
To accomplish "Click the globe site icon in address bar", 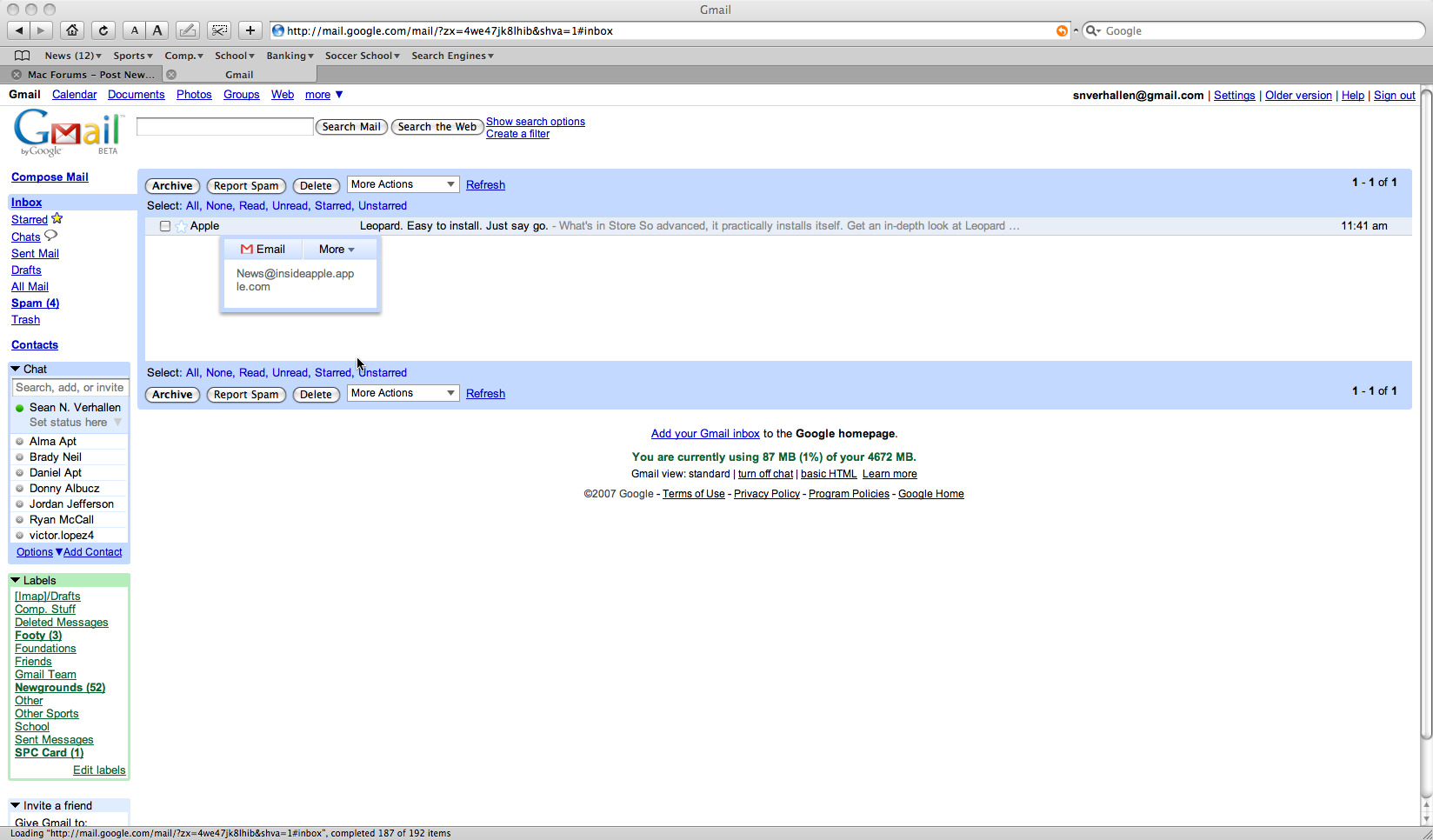I will click(x=278, y=30).
